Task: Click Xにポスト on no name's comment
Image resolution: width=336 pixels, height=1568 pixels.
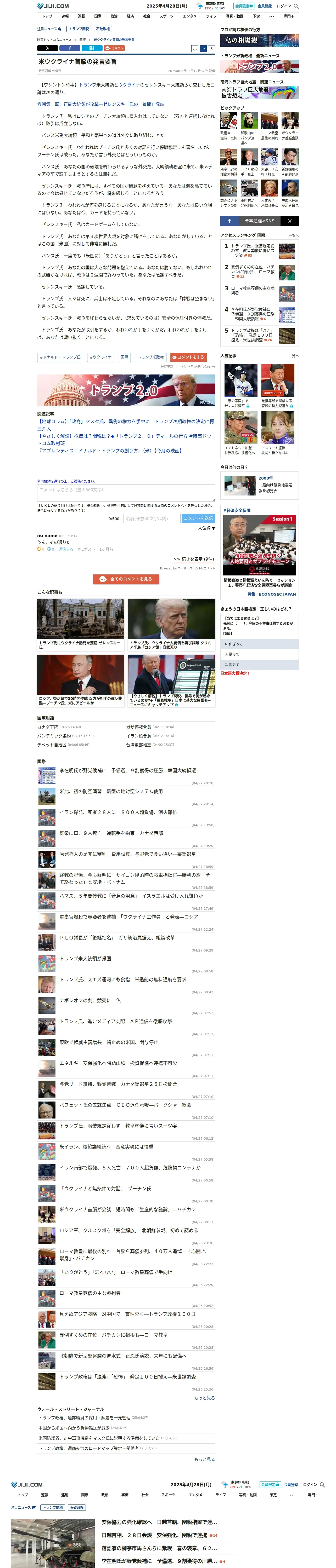Action: click(x=86, y=549)
